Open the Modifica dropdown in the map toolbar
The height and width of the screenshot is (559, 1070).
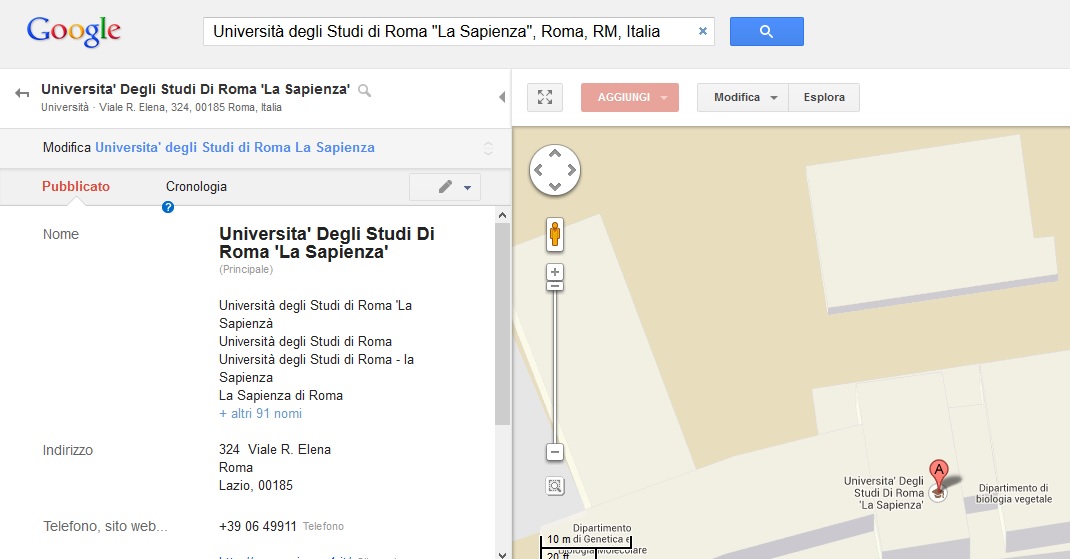pyautogui.click(x=742, y=97)
